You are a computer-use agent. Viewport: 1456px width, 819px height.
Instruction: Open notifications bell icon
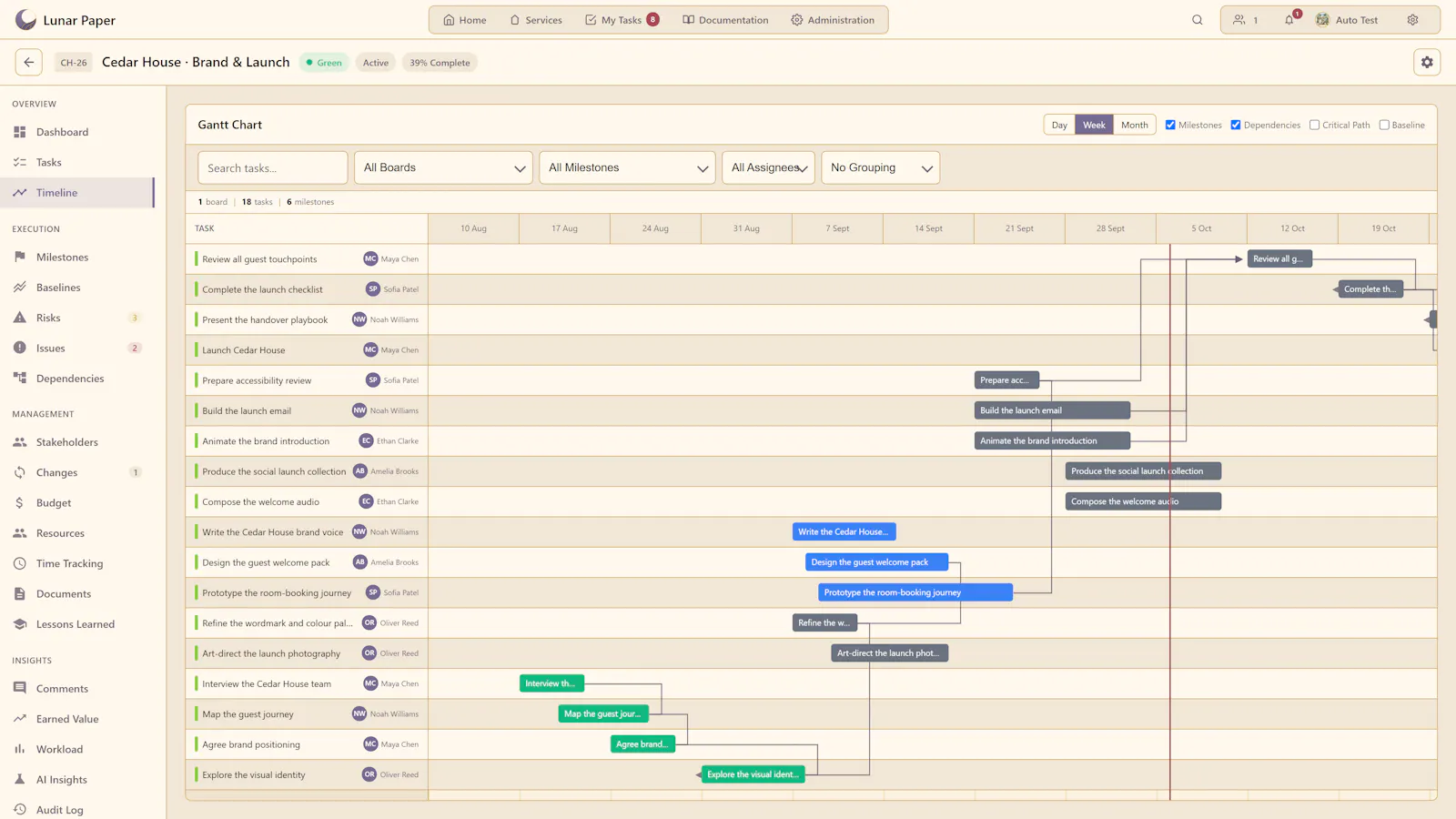[1289, 20]
